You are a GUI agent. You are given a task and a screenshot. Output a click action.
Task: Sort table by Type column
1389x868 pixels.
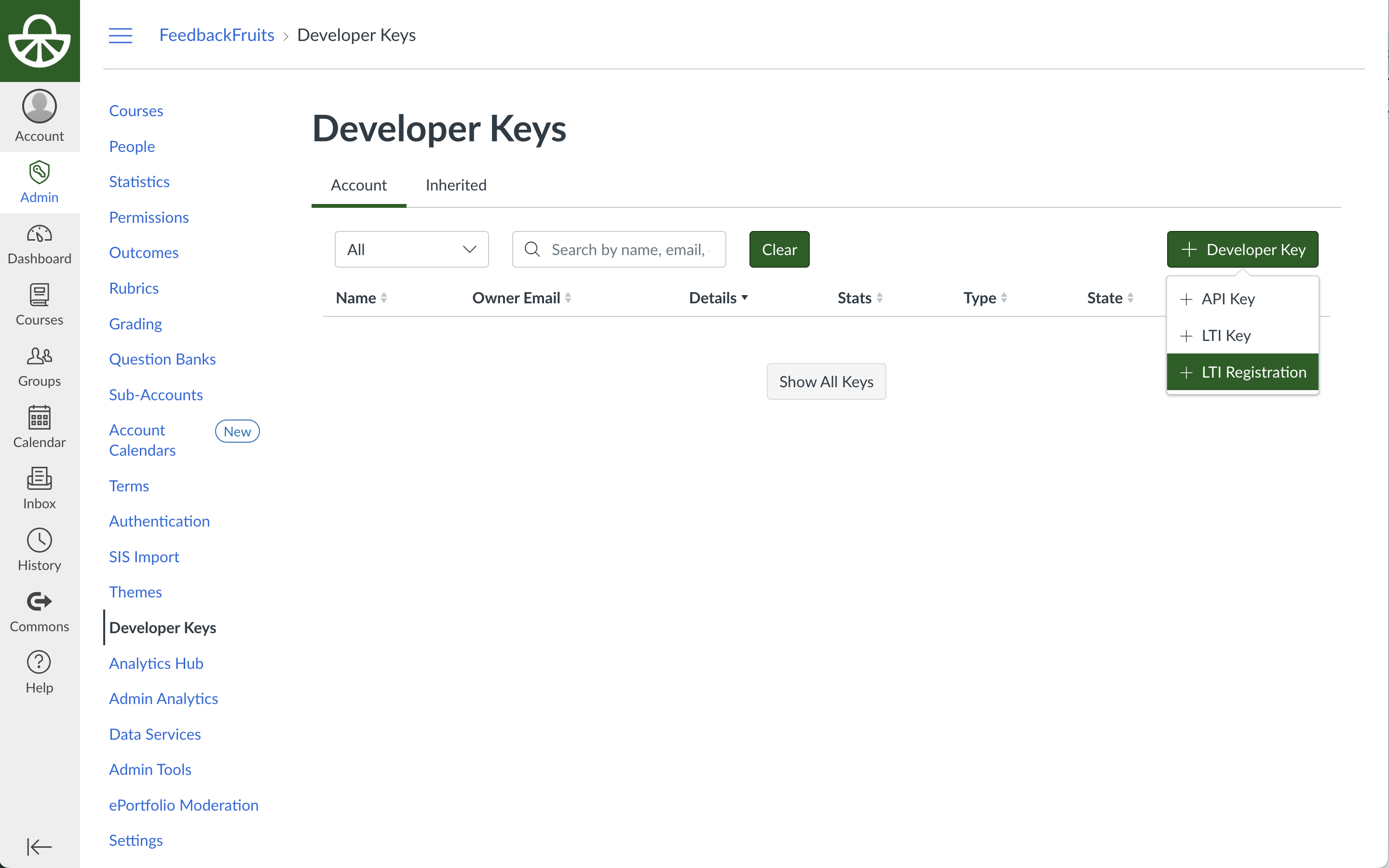click(x=985, y=298)
